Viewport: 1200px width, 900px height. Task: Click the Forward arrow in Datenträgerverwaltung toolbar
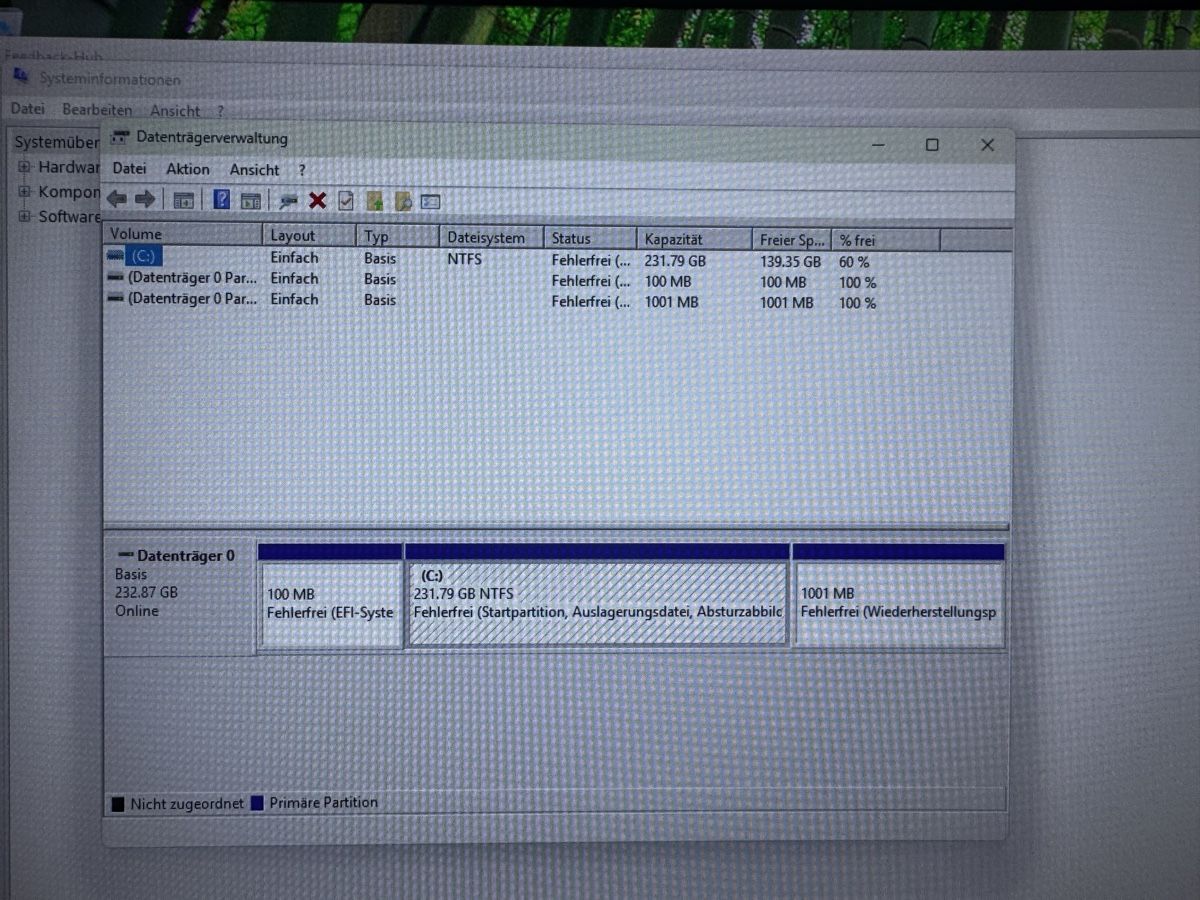(x=145, y=200)
